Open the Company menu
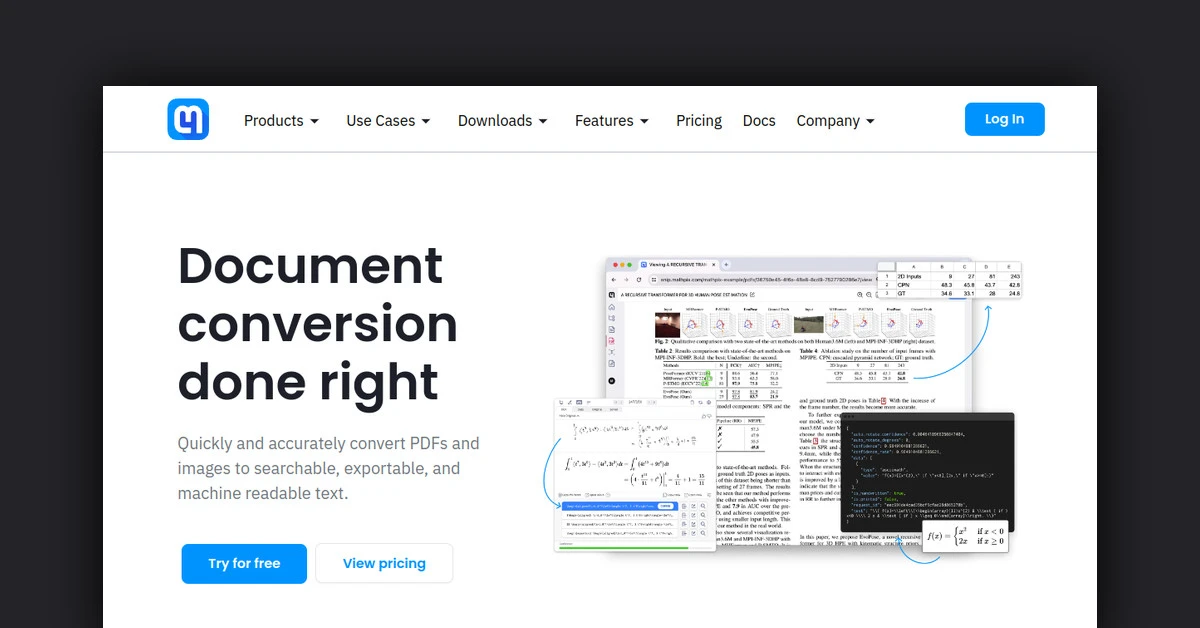 [x=835, y=121]
